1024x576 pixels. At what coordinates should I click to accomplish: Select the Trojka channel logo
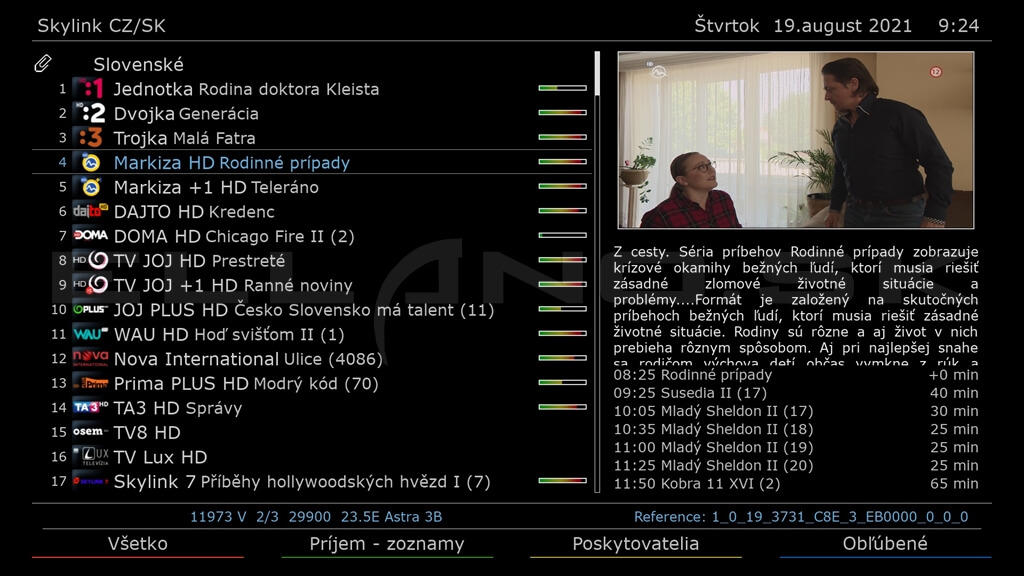coord(90,138)
